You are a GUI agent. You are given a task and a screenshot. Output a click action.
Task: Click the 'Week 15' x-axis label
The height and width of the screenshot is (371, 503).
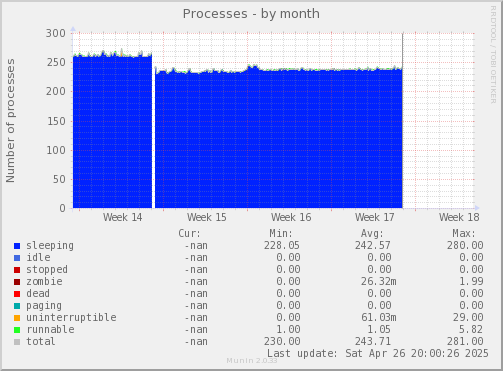pos(207,217)
